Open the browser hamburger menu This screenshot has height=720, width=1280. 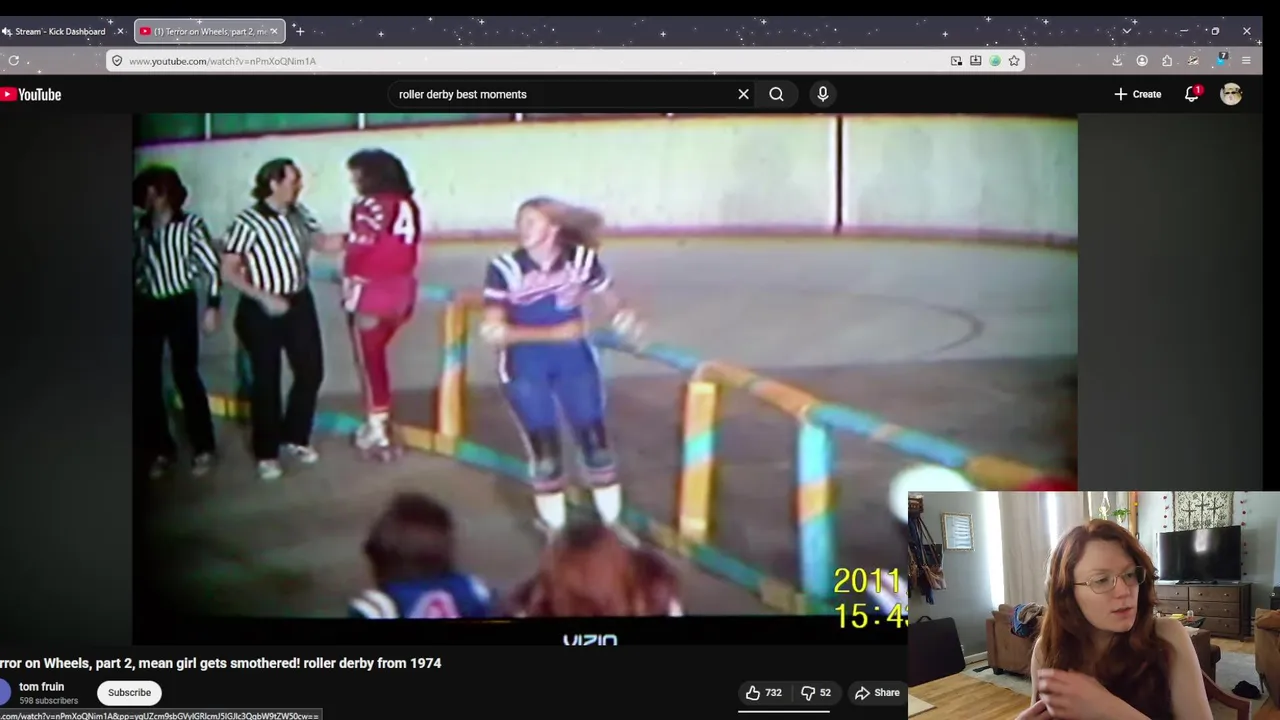[x=1246, y=60]
